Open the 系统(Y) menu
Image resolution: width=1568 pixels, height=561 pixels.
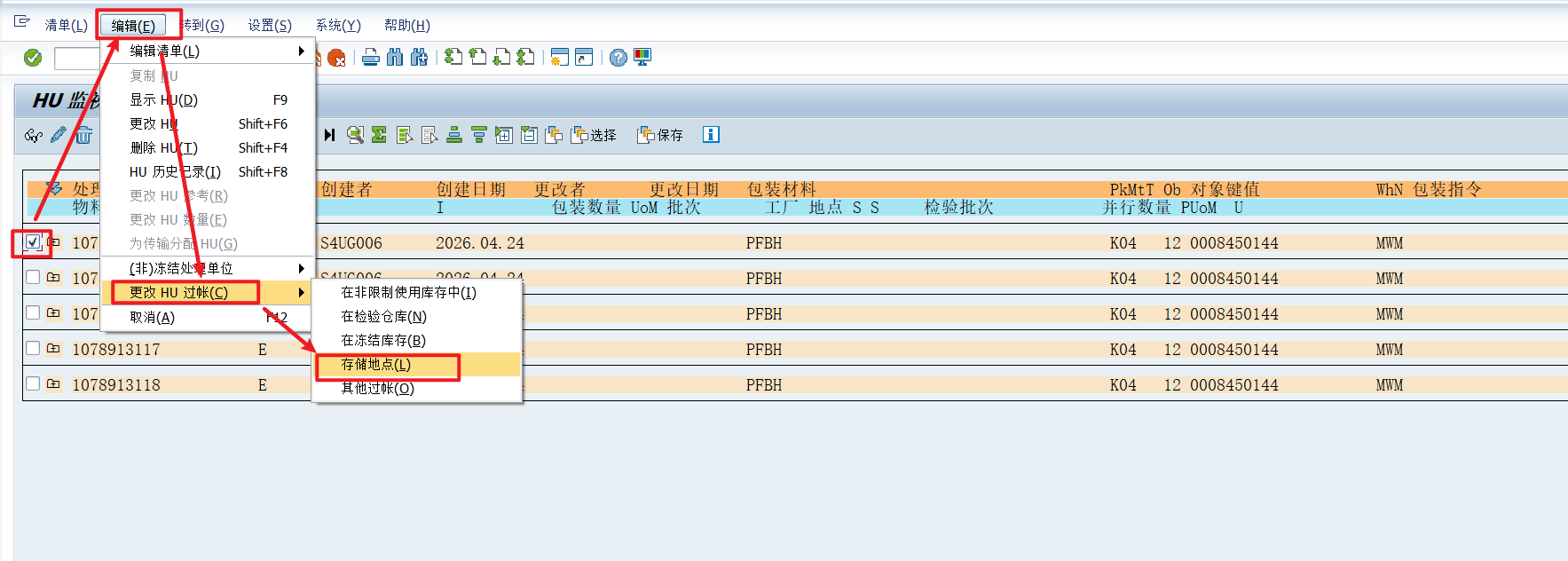tap(338, 26)
